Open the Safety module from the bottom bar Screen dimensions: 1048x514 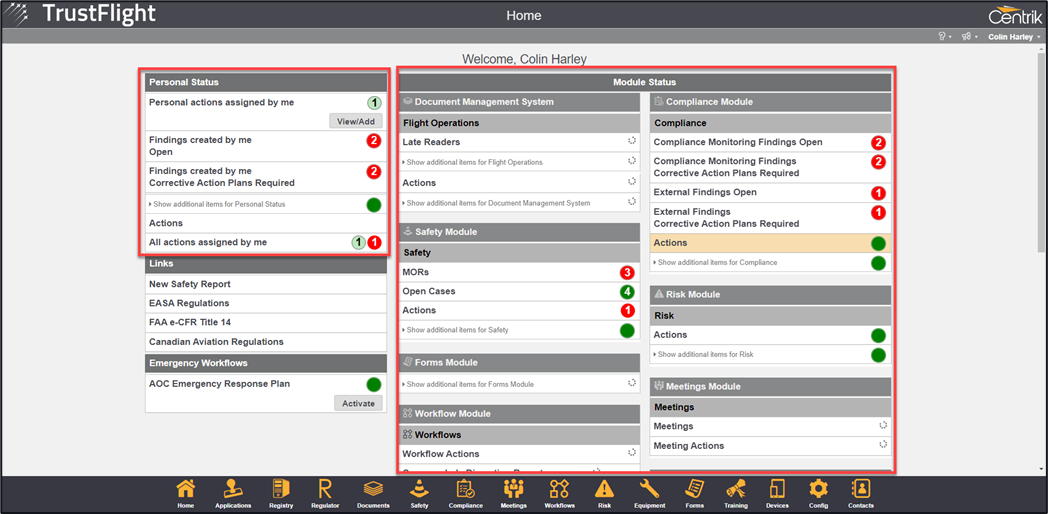pyautogui.click(x=419, y=491)
